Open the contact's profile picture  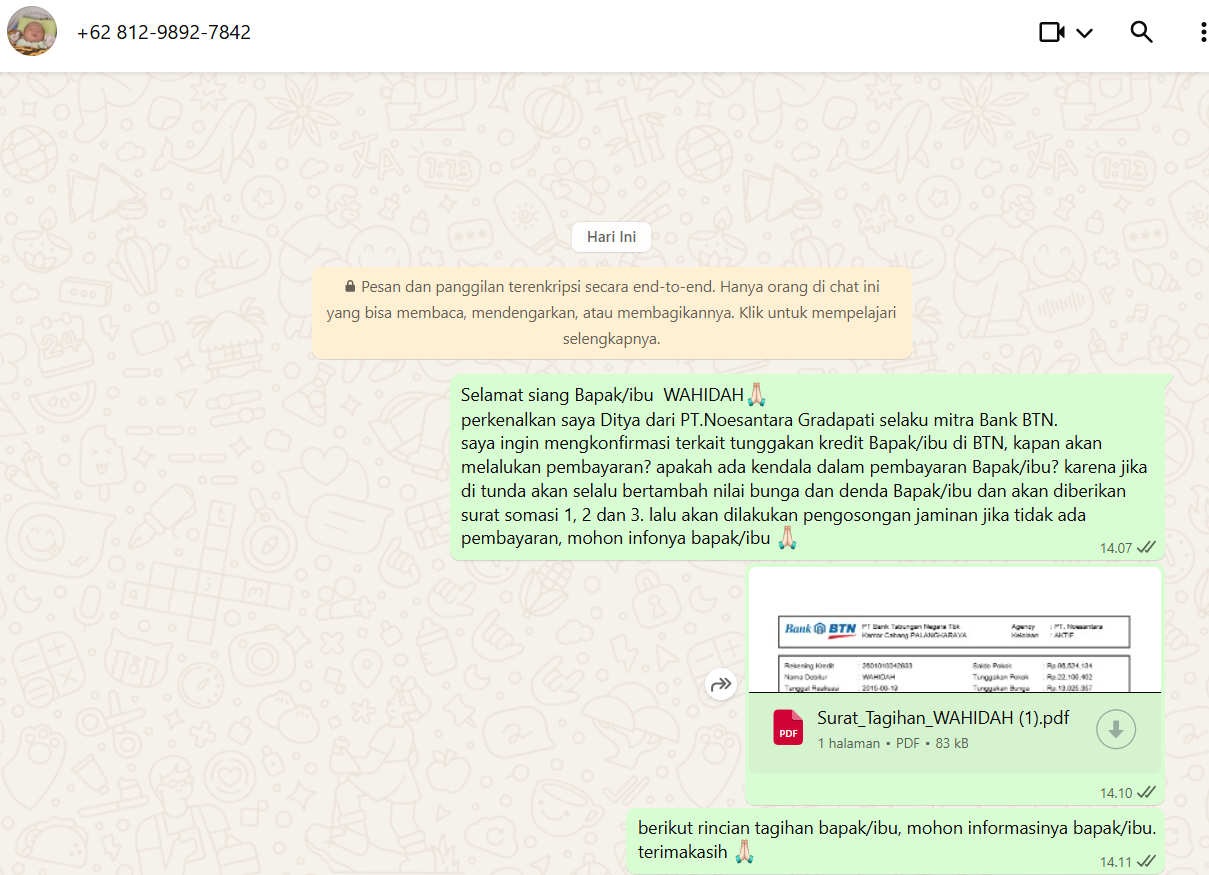pos(32,32)
